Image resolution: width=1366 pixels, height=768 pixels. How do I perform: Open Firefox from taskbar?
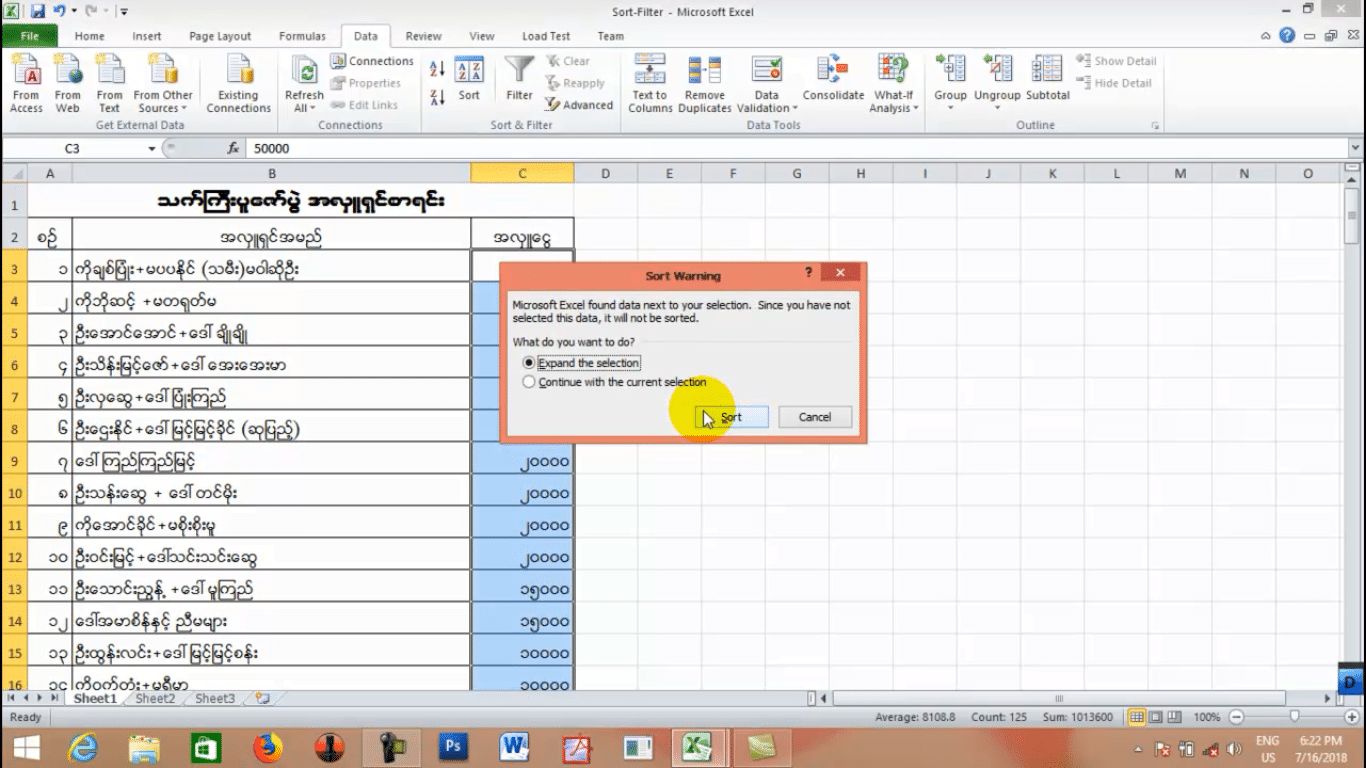pyautogui.click(x=268, y=747)
